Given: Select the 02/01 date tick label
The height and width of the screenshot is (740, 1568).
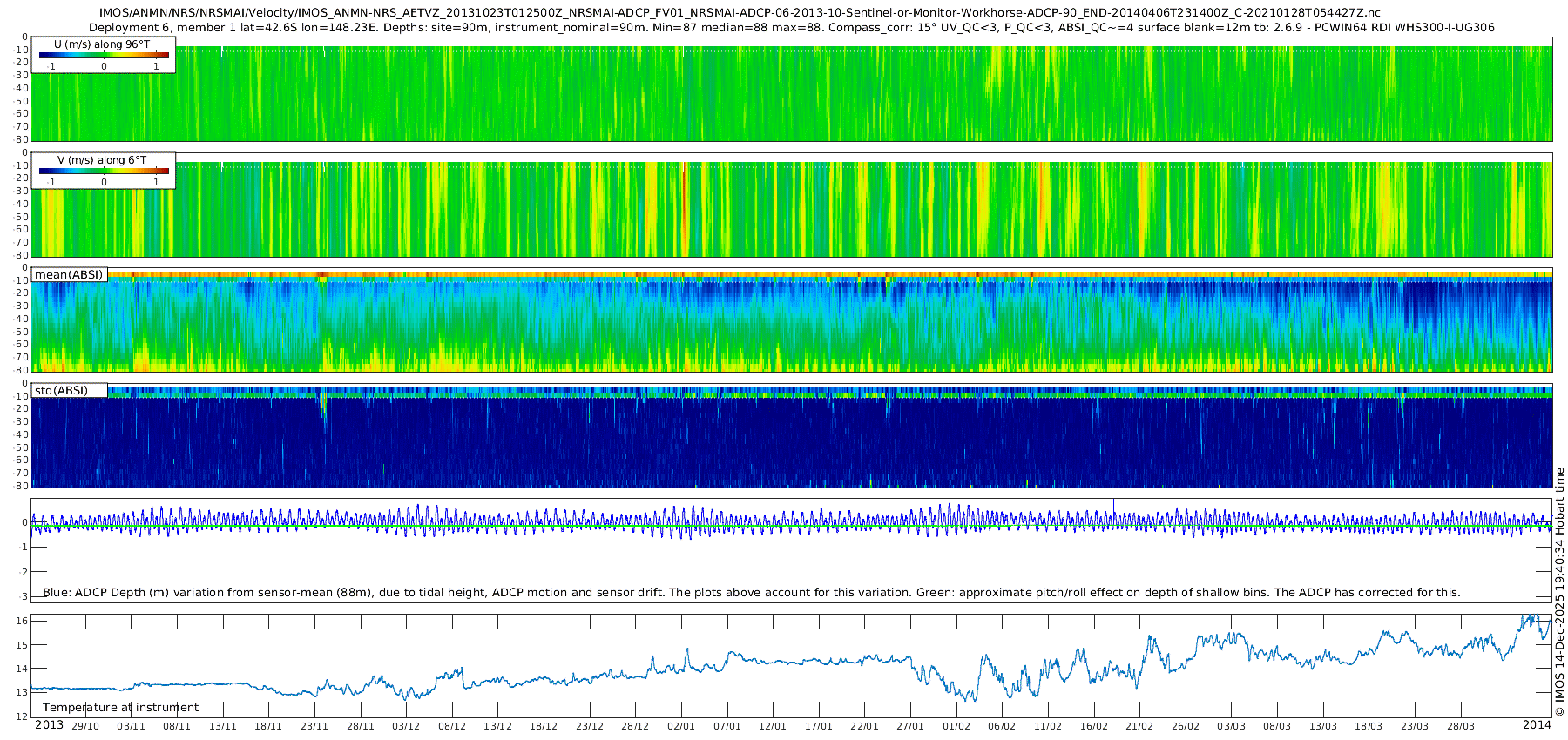Looking at the screenshot, I should (x=681, y=726).
